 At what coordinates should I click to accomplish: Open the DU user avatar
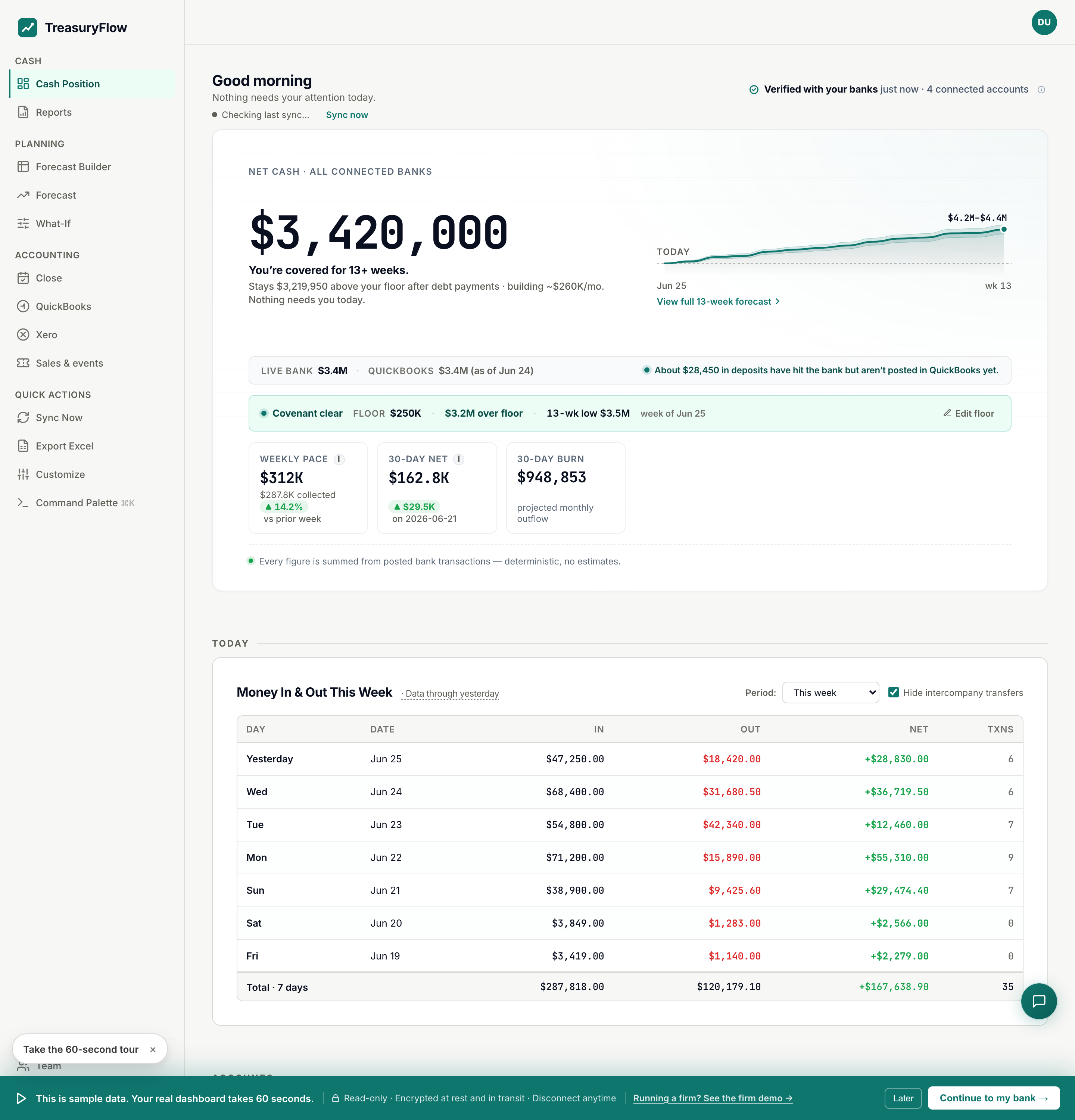[1044, 22]
